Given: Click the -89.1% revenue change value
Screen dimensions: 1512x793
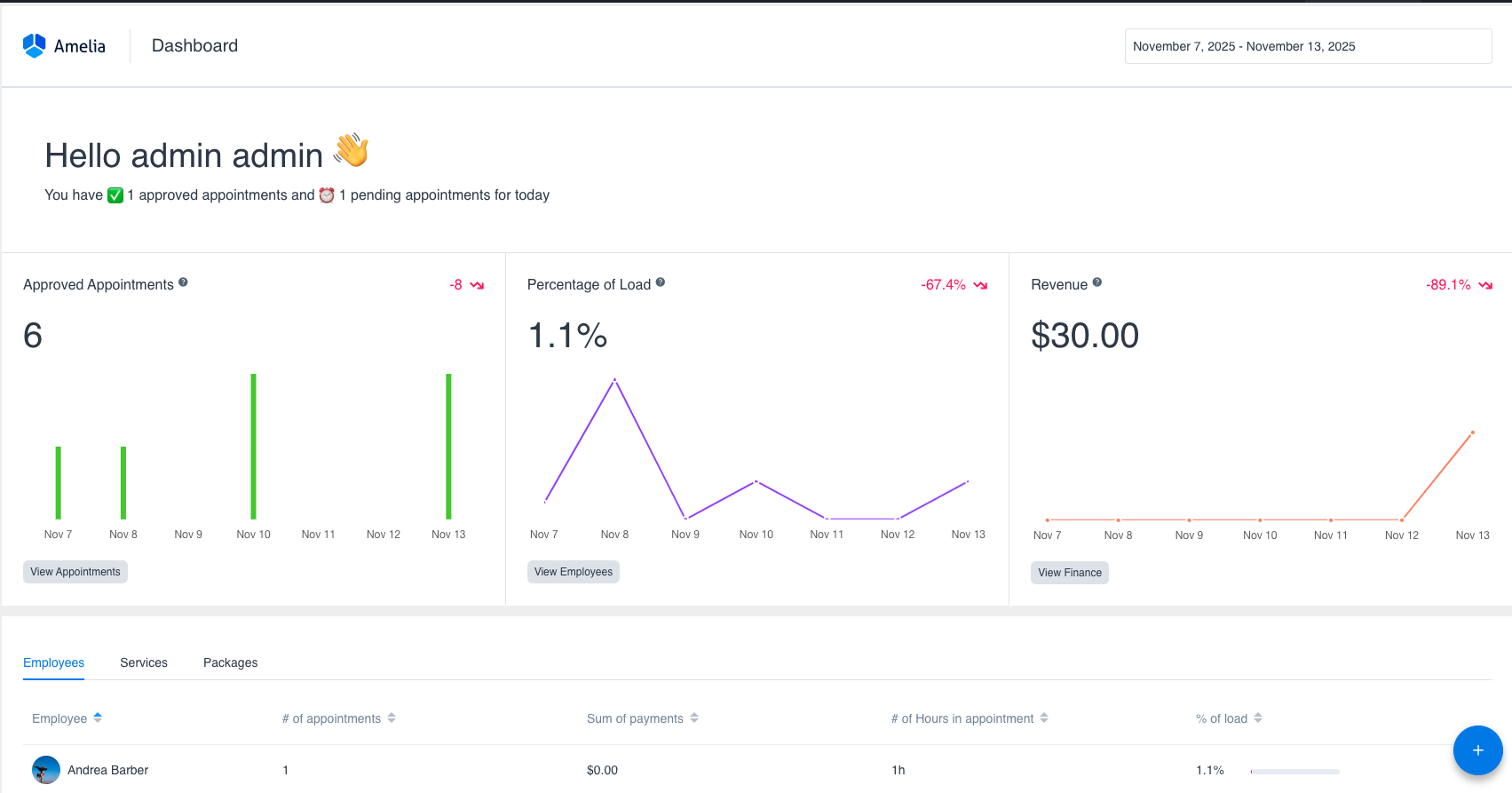Looking at the screenshot, I should coord(1448,285).
